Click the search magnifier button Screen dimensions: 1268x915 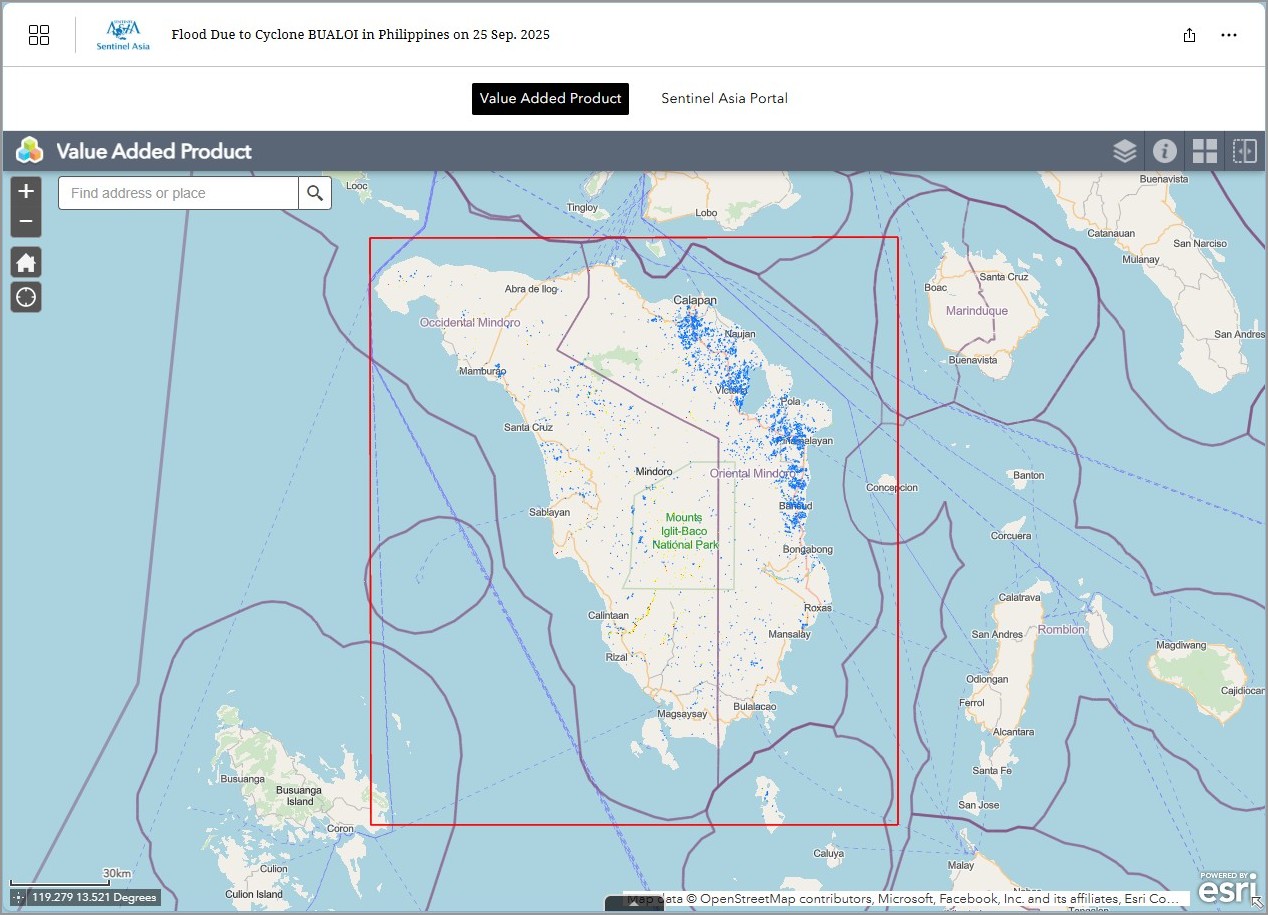(x=315, y=193)
